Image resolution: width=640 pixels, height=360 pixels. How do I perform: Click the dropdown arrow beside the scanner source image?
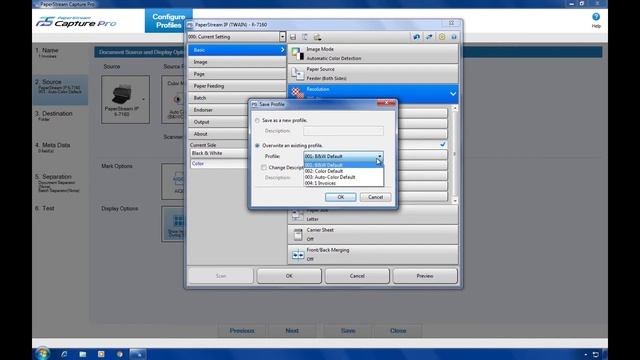click(143, 99)
